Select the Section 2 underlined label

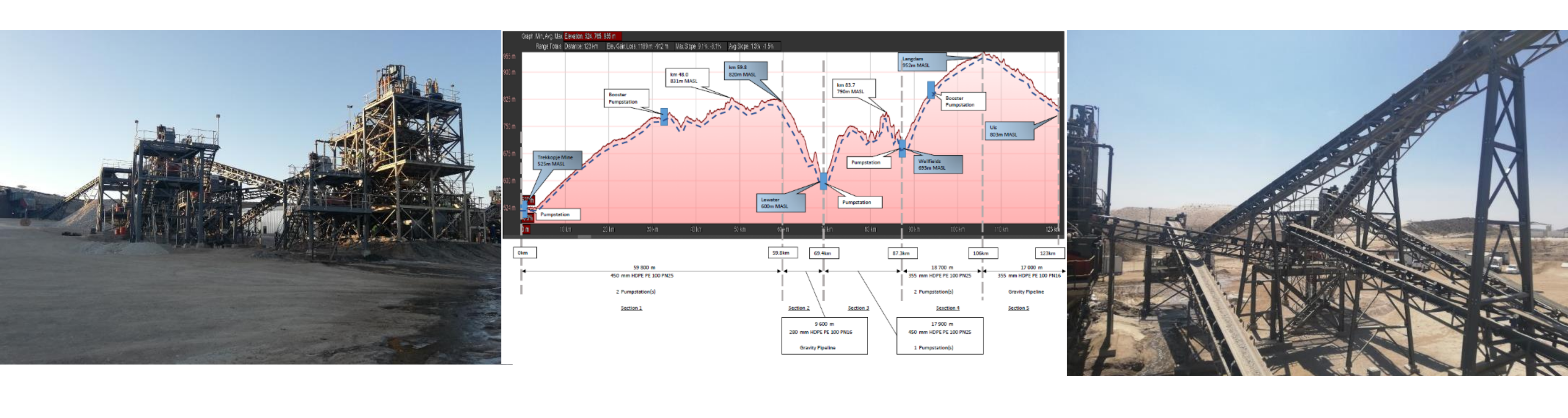pos(799,308)
